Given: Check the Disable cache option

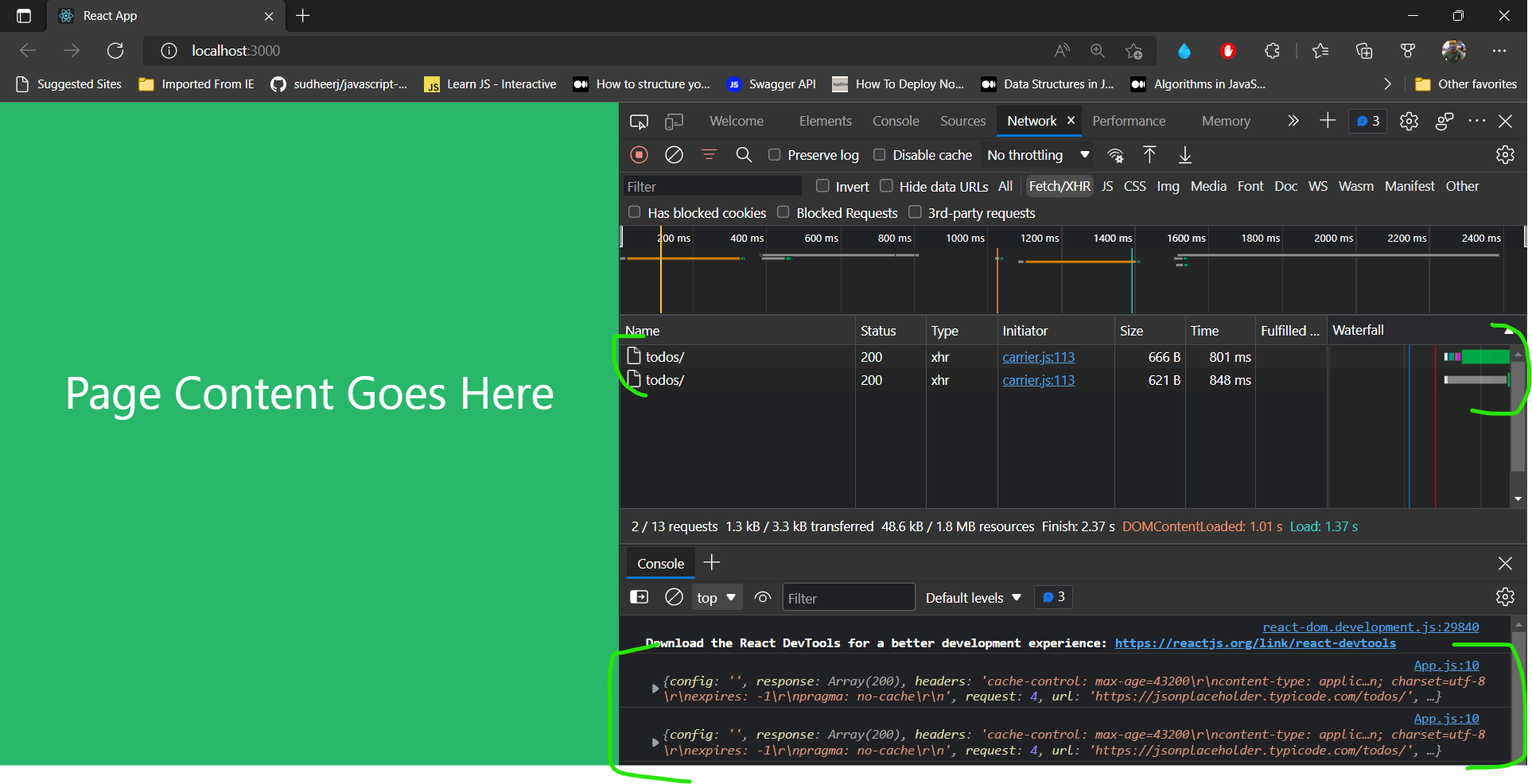Looking at the screenshot, I should (879, 155).
